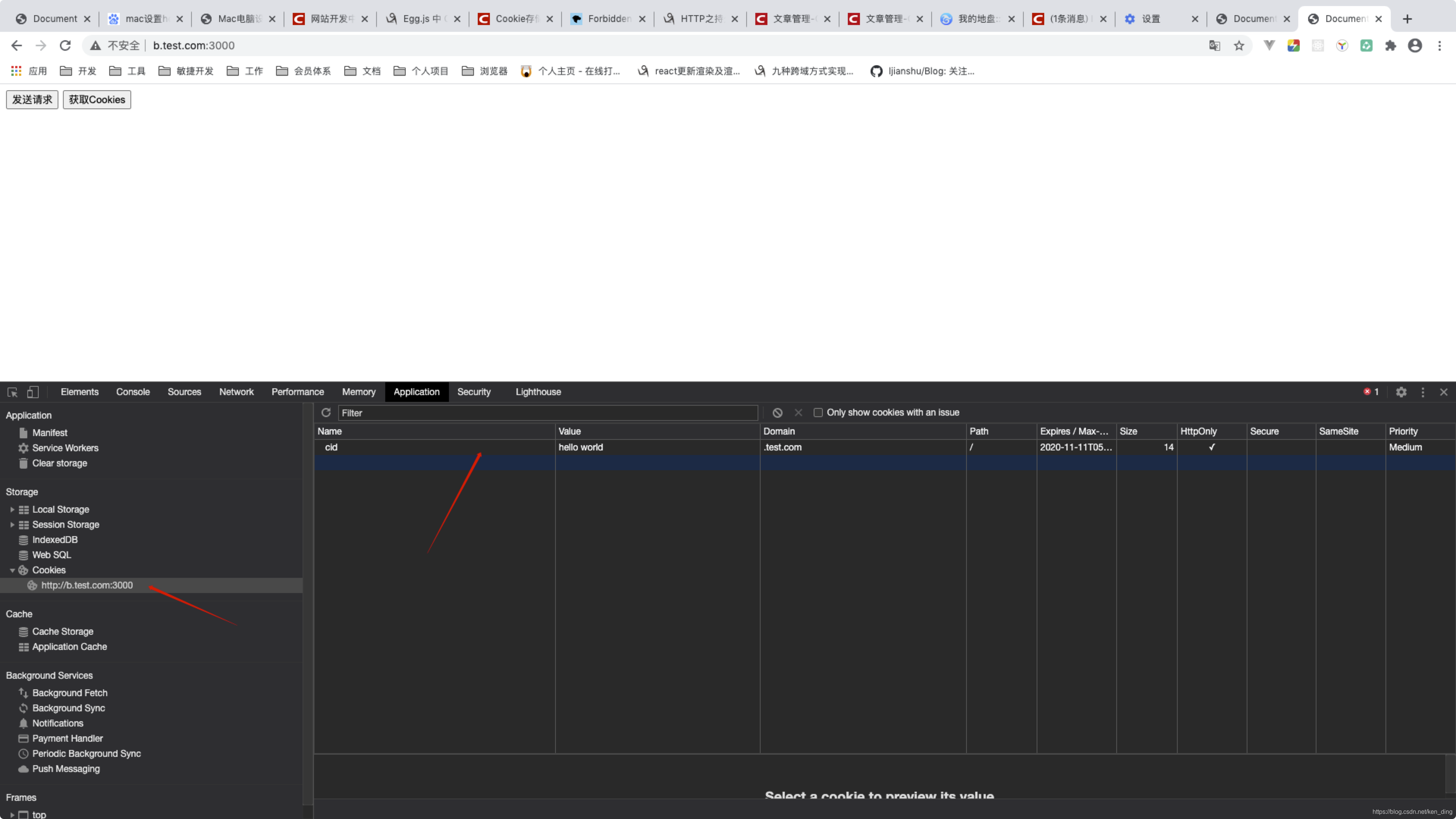Expand the Local Storage tree item

[12, 509]
